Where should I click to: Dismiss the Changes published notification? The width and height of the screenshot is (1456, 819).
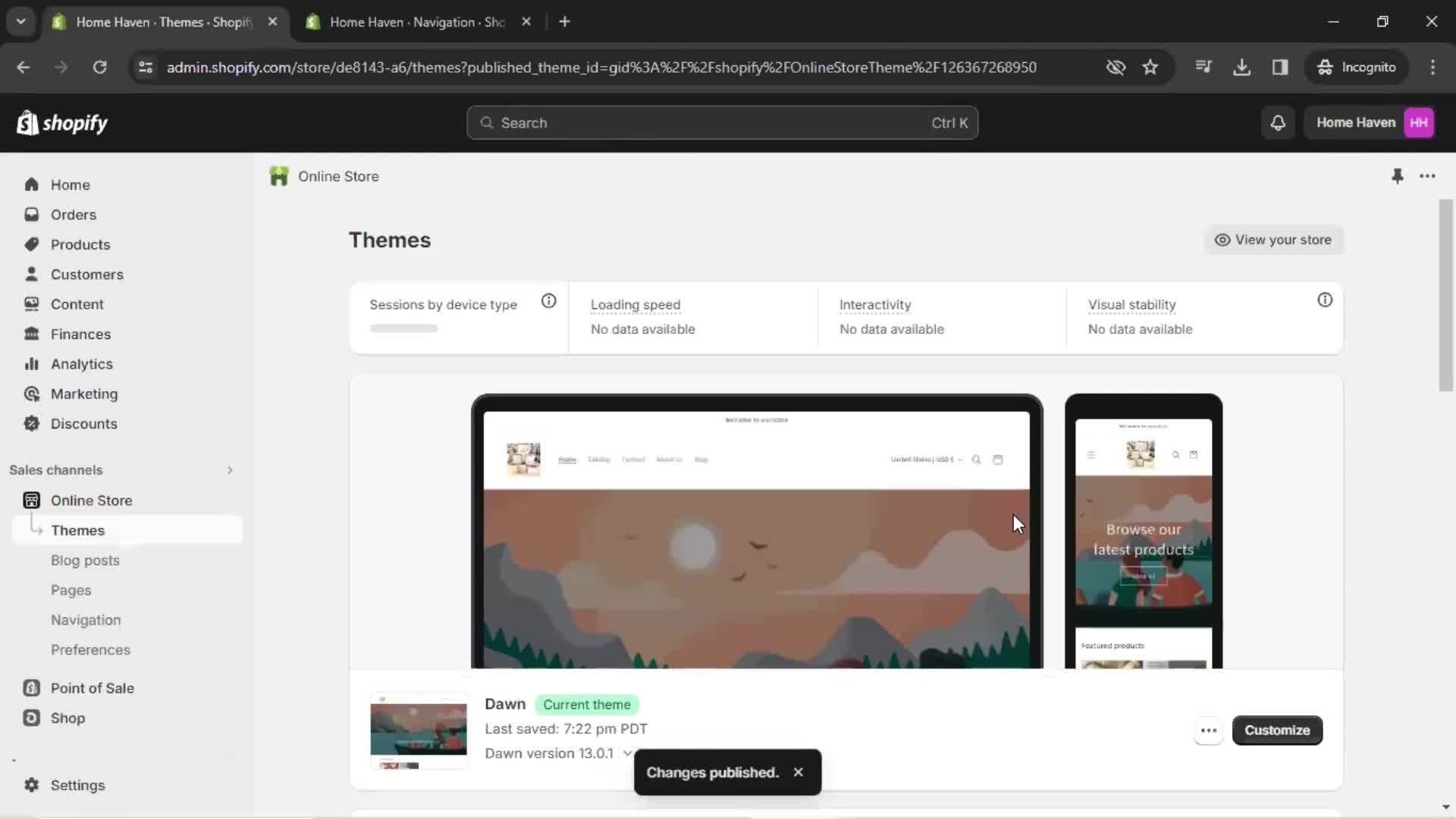click(x=799, y=772)
